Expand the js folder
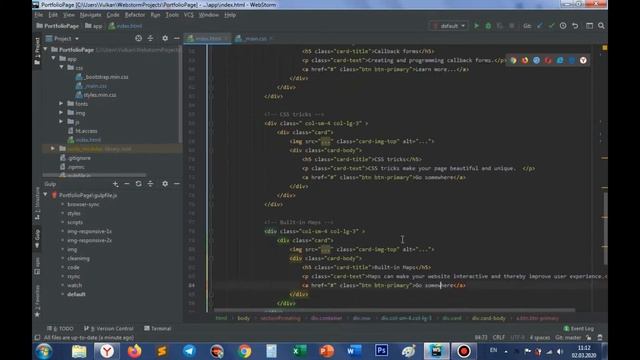 pos(62,122)
